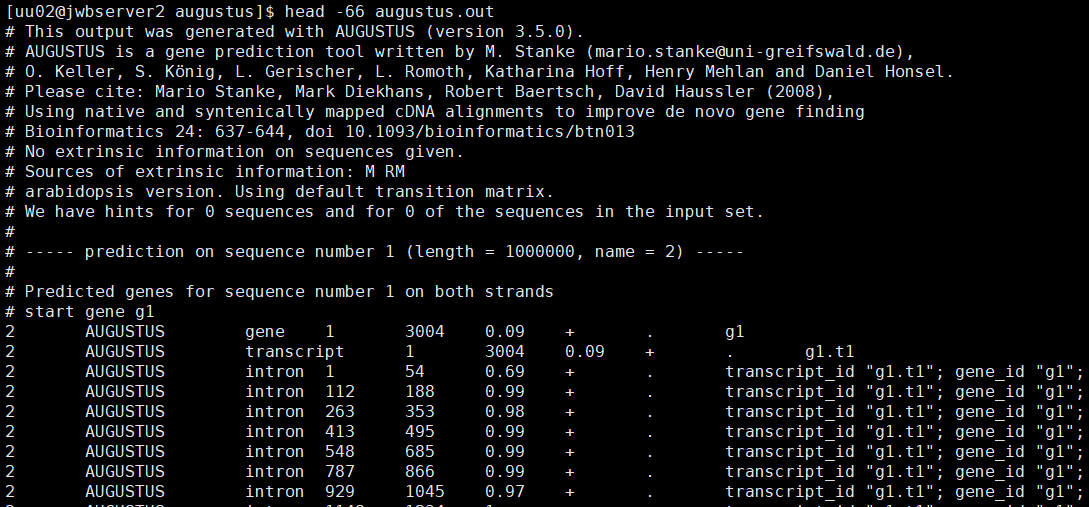Screen dimensions: 1089x507
Task: Click the intron end value 495
Action: [x=420, y=431]
